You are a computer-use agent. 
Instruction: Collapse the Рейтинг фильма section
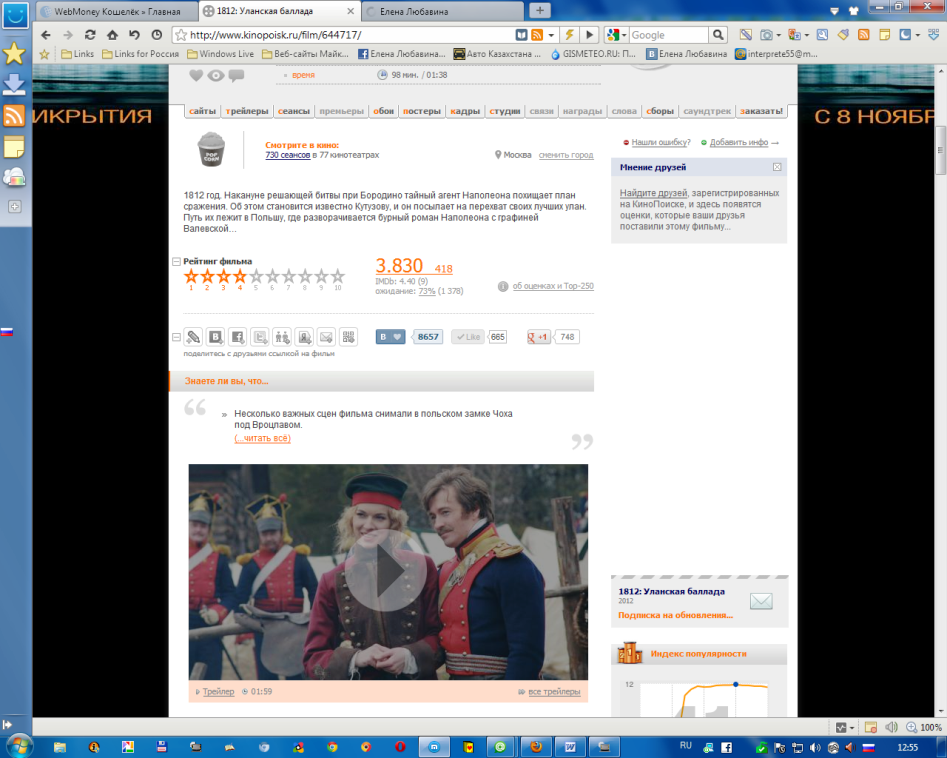176,262
